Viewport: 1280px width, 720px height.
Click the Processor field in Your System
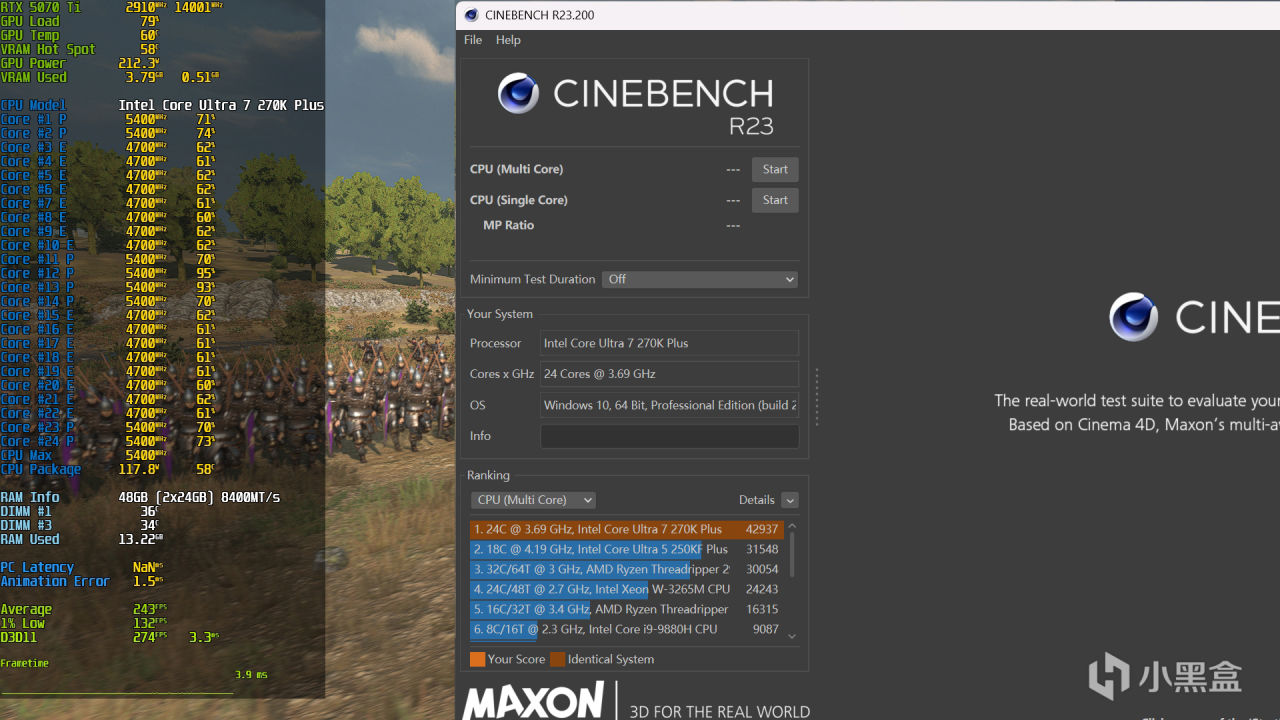669,343
